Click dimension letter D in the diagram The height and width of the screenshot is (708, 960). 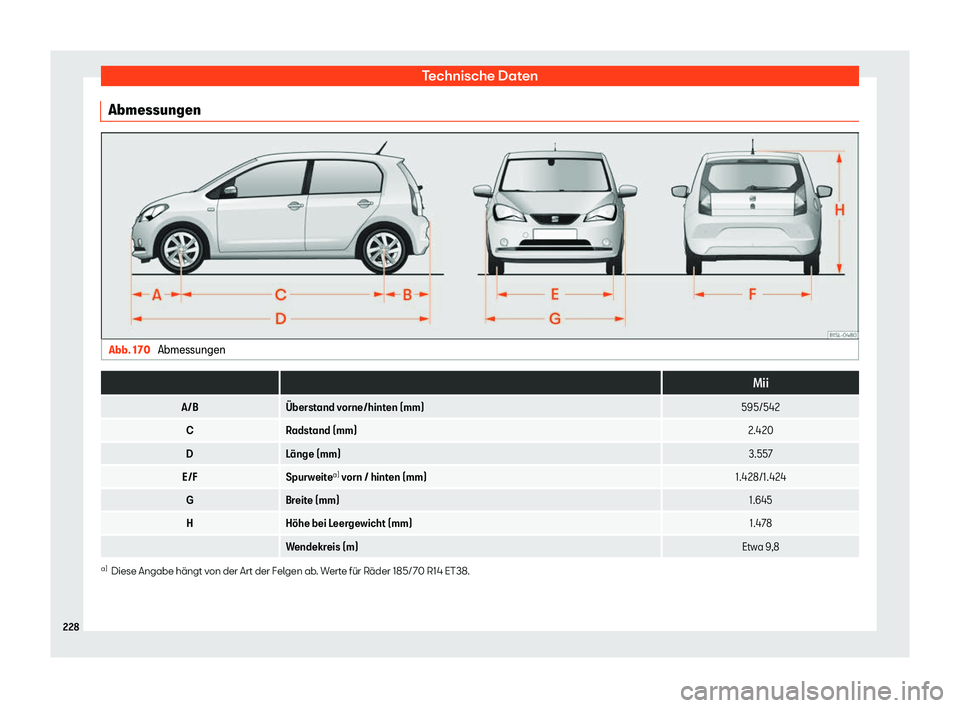tap(281, 319)
